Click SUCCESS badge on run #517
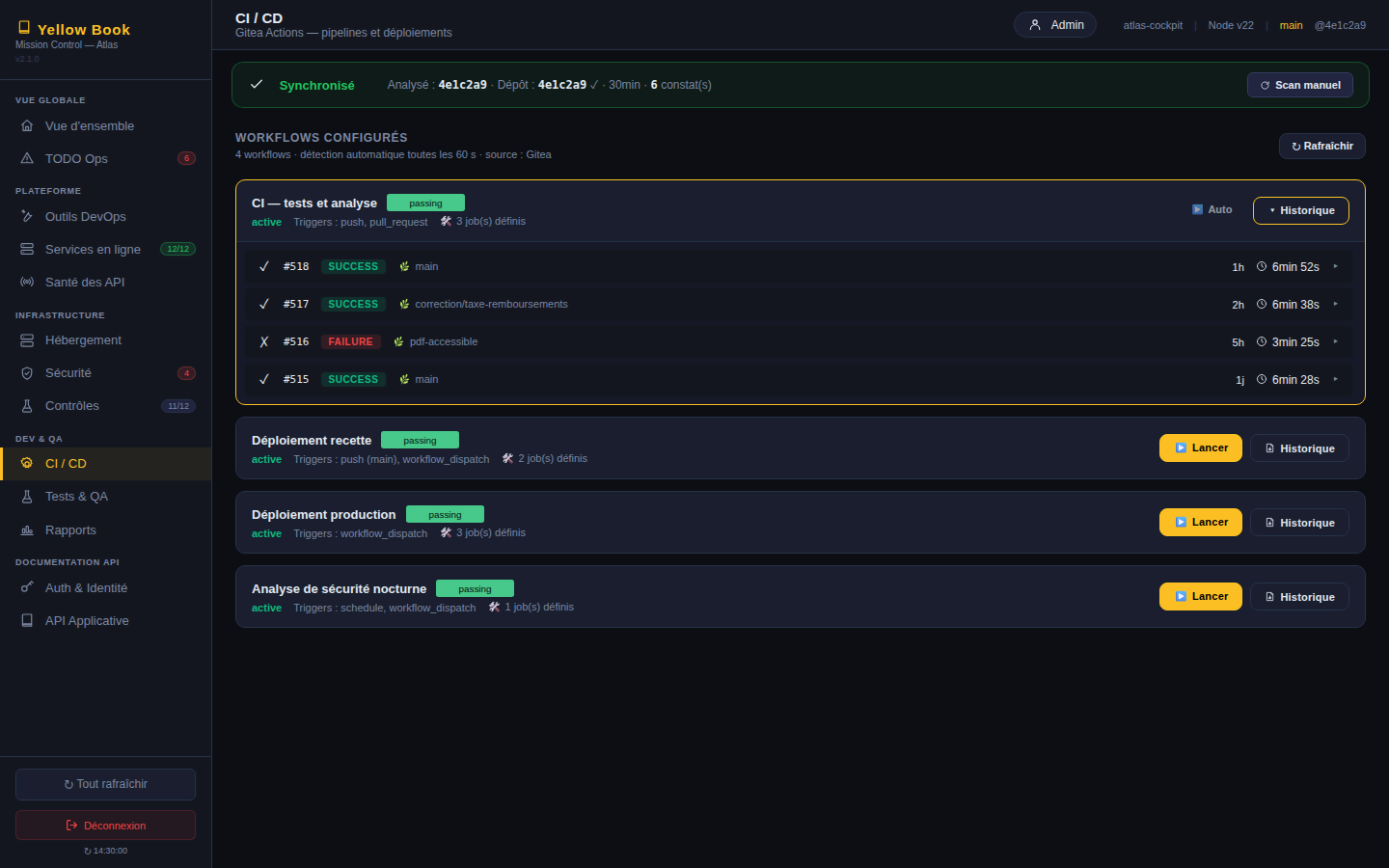Screen dimensions: 1389x868 (x=353, y=304)
